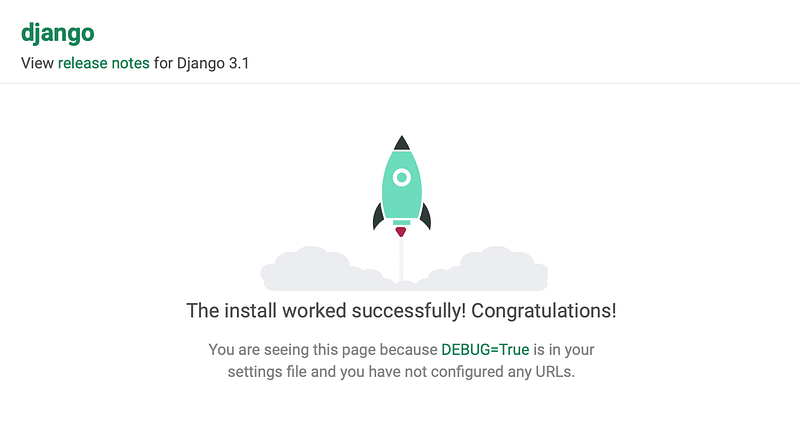Viewport: 800px width, 431px height.
Task: Click the "The install worked successfully!" heading
Action: pyautogui.click(x=326, y=311)
